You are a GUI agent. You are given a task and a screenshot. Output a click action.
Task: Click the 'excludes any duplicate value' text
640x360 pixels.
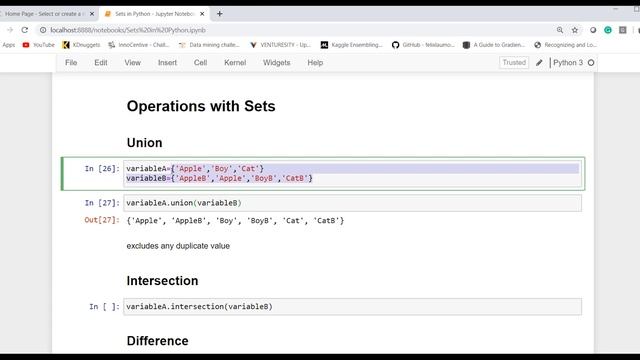[x=178, y=246]
